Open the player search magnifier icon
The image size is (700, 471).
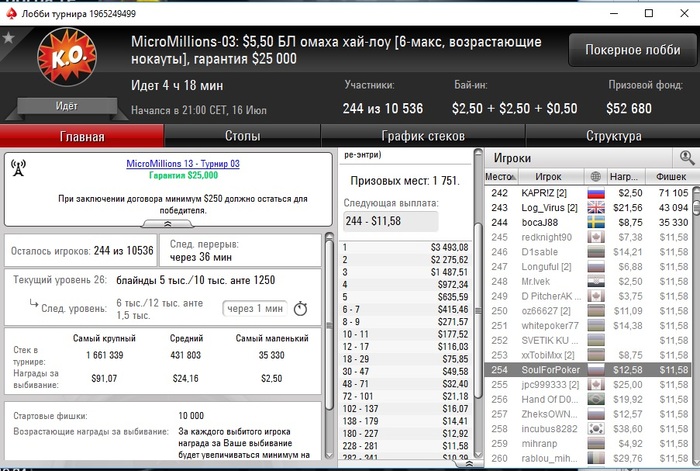coord(687,158)
